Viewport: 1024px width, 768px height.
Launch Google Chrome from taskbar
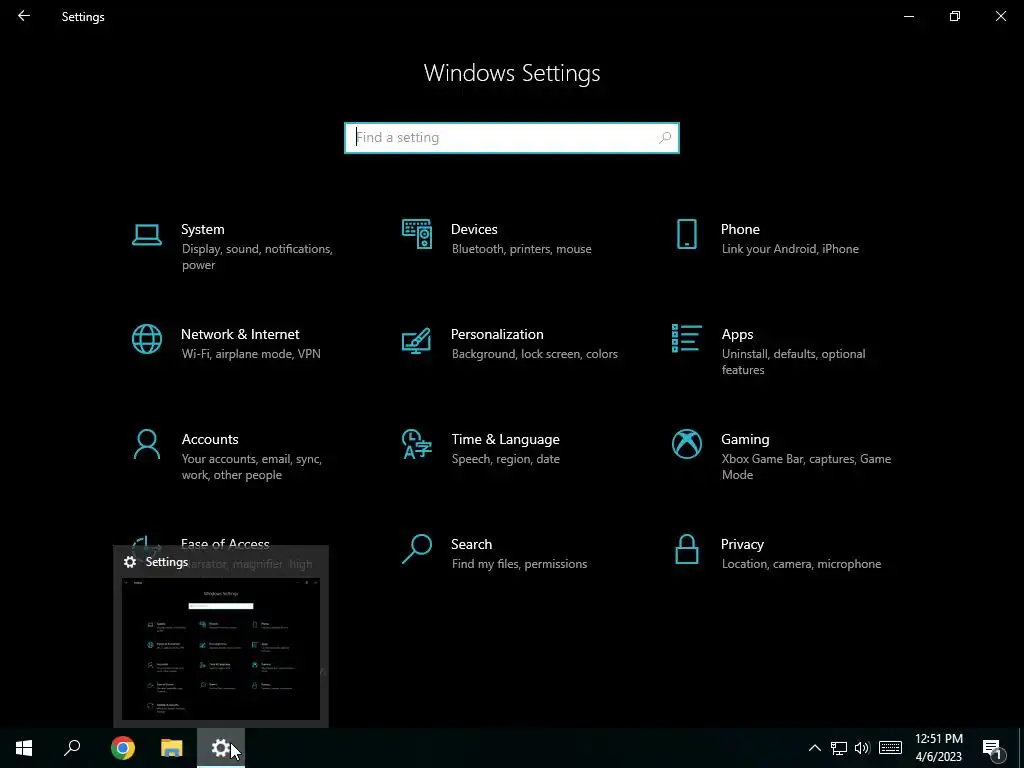pyautogui.click(x=122, y=748)
